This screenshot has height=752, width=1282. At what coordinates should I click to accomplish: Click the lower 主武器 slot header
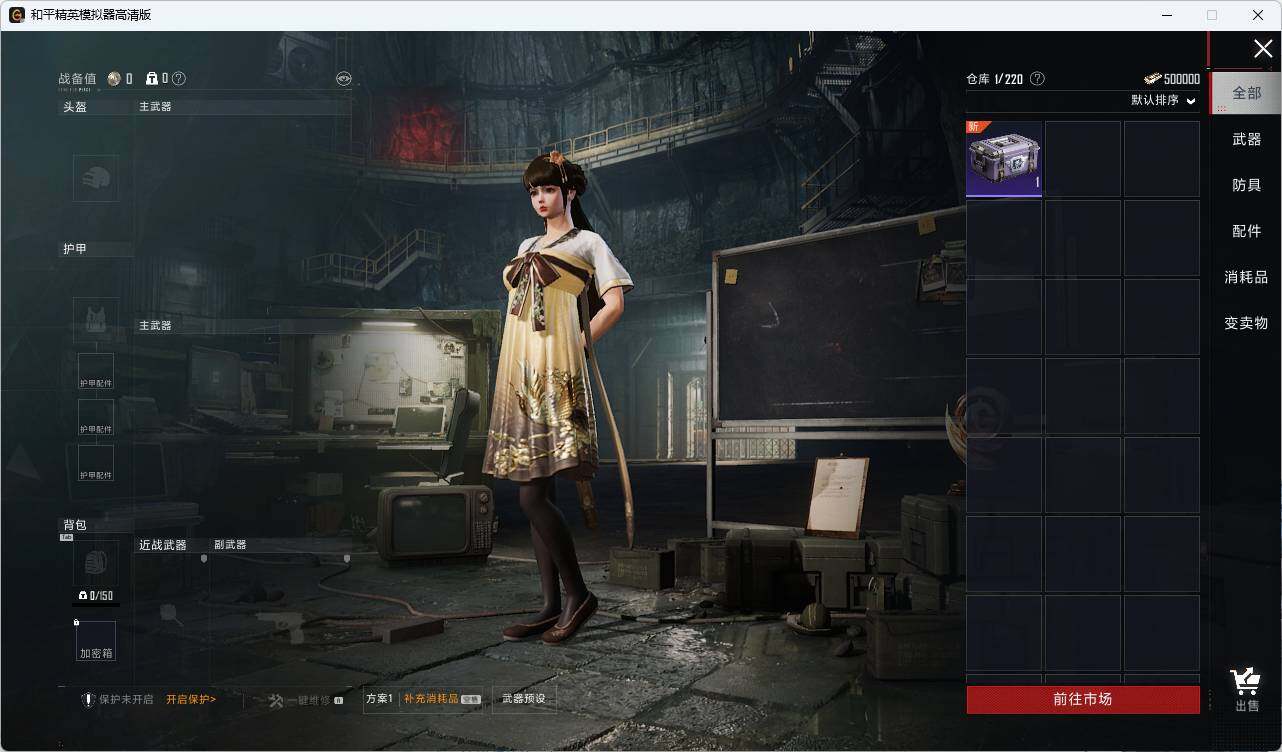(x=243, y=325)
